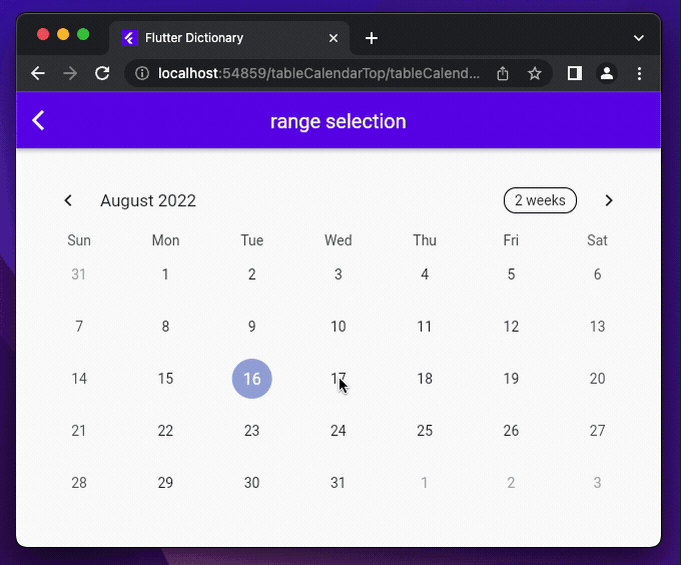681x565 pixels.
Task: Click the August 2022 header title
Action: (148, 201)
